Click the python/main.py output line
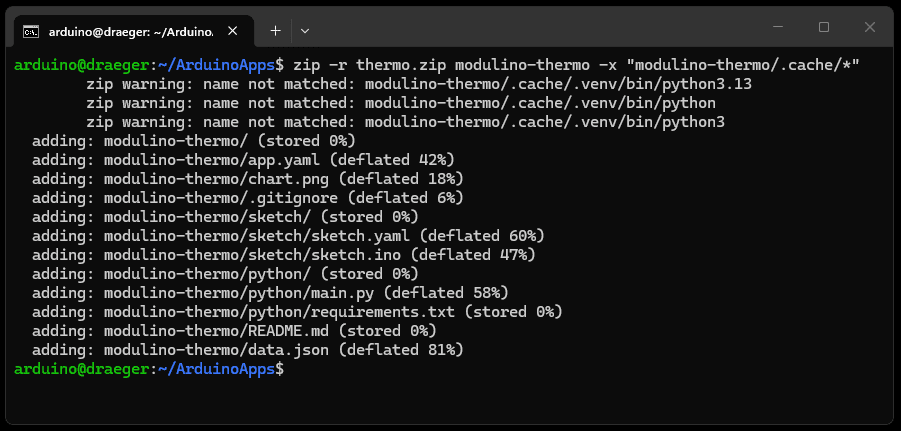The width and height of the screenshot is (901, 431). [270, 293]
